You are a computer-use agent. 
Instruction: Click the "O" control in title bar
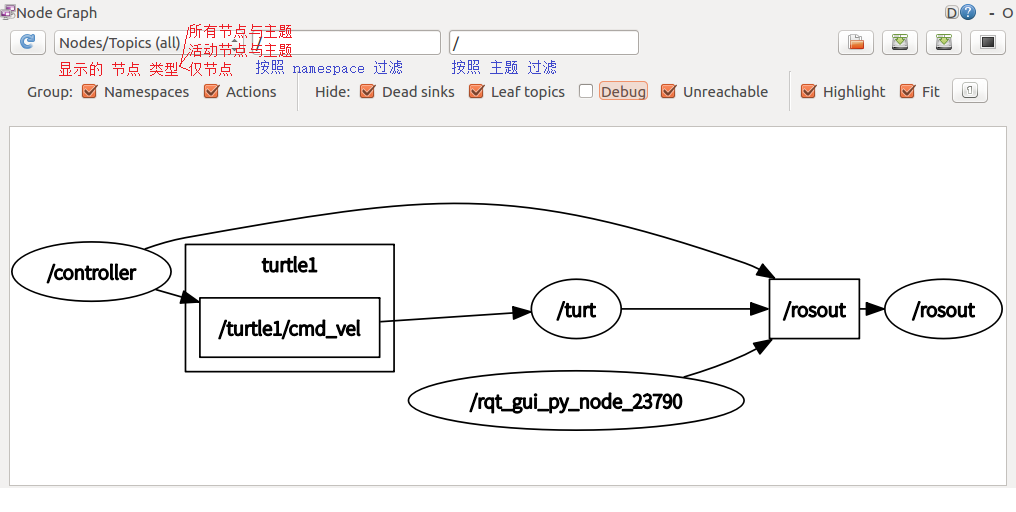pyautogui.click(x=1008, y=12)
